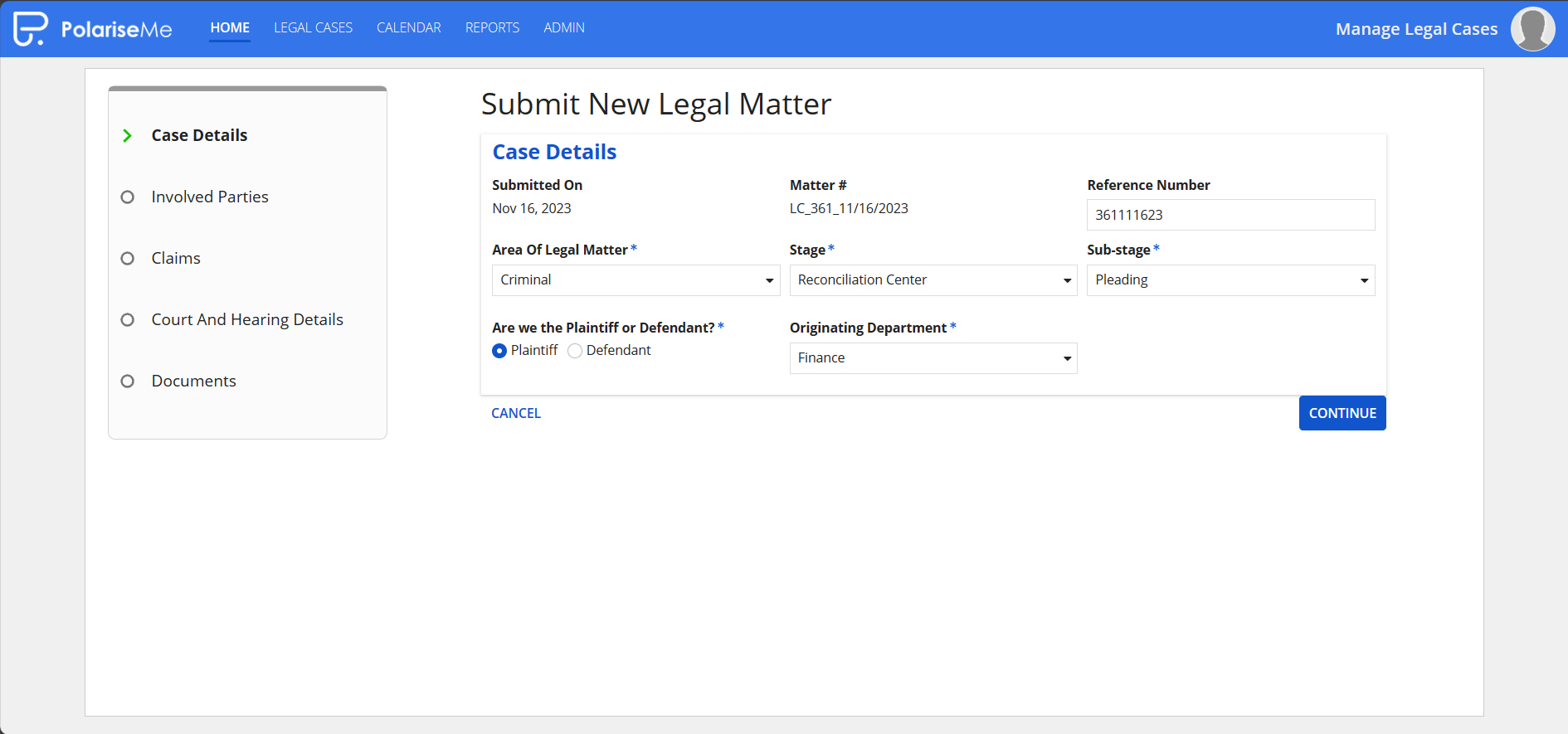The height and width of the screenshot is (734, 1568).
Task: Expand the Area Of Legal Matter dropdown
Action: click(x=635, y=280)
